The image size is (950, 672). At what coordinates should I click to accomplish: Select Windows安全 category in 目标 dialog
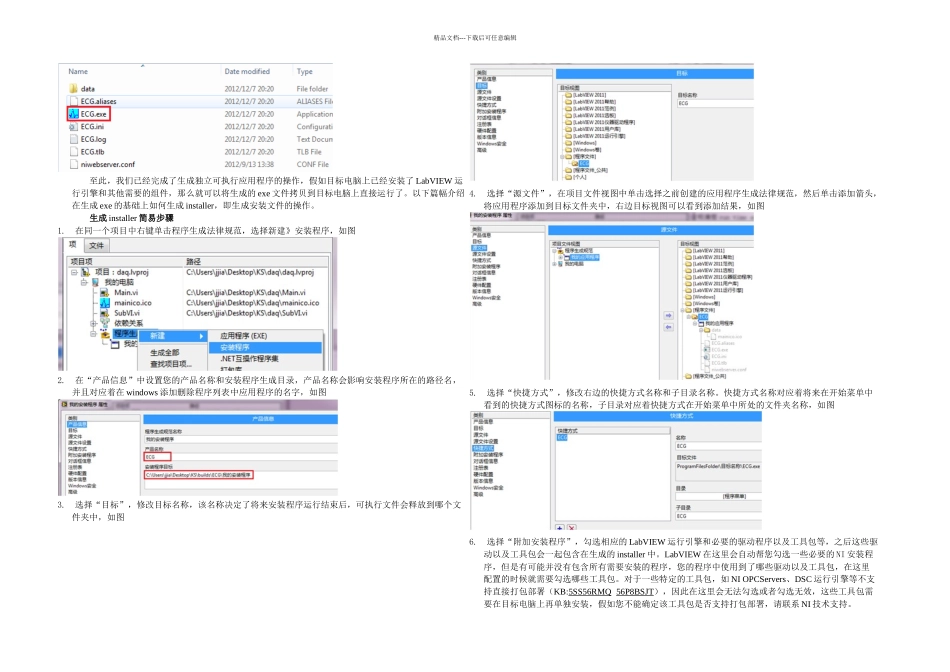click(x=491, y=144)
